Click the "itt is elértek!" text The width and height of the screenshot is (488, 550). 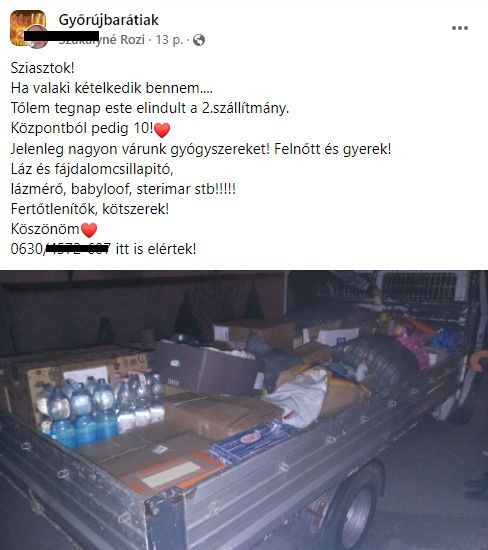point(156,249)
